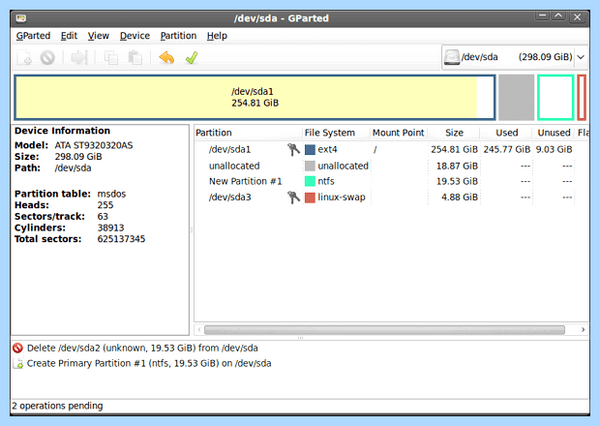Click the keys lock icon for /dev/sda3
600x426 pixels.
[x=293, y=197]
